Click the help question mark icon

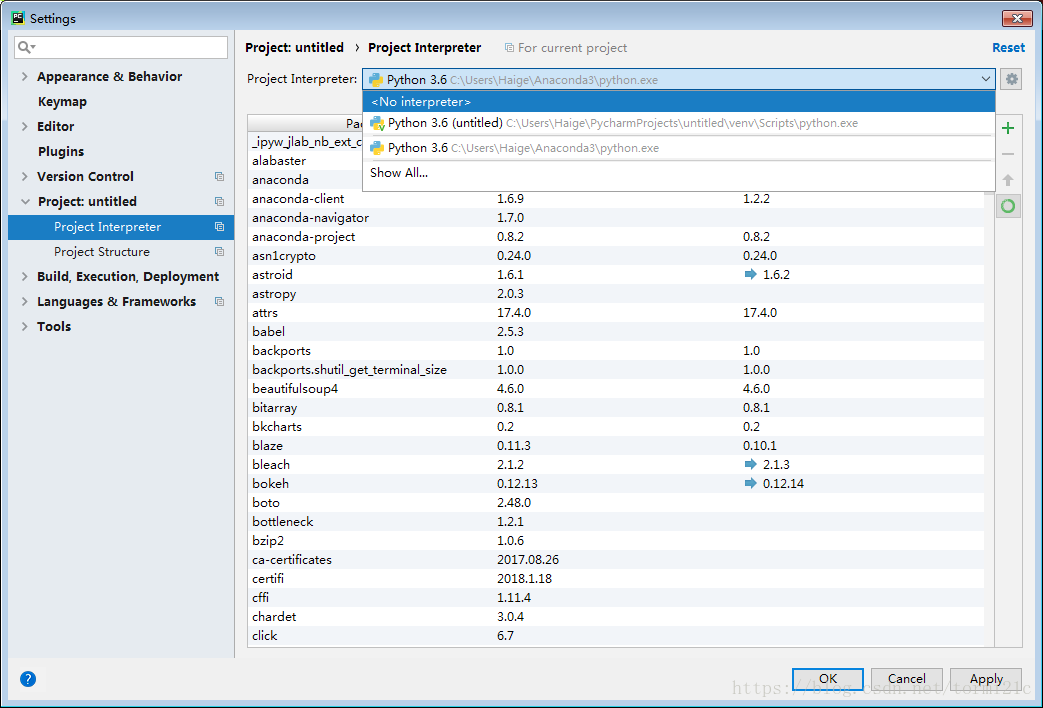28,679
